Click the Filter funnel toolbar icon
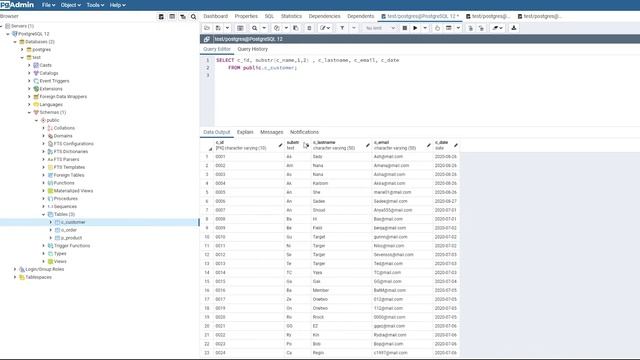Screen dimensions: 640x360 click(x=342, y=28)
